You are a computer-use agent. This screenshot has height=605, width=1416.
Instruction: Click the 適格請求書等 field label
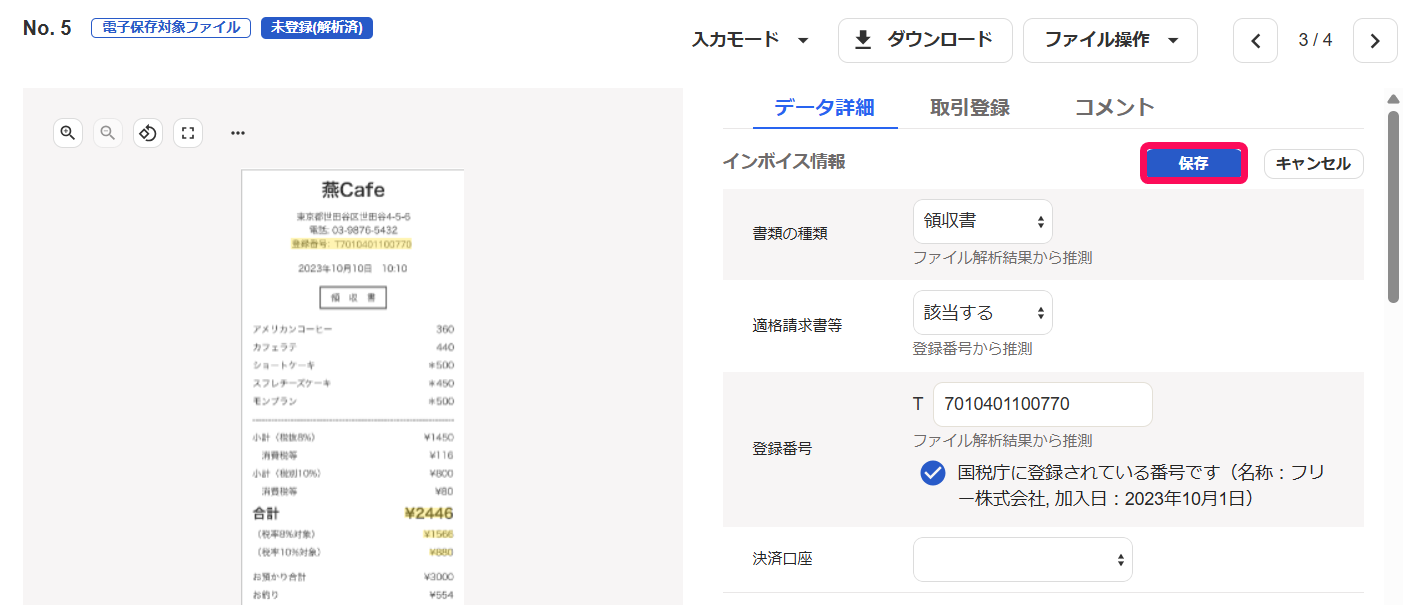tap(797, 326)
